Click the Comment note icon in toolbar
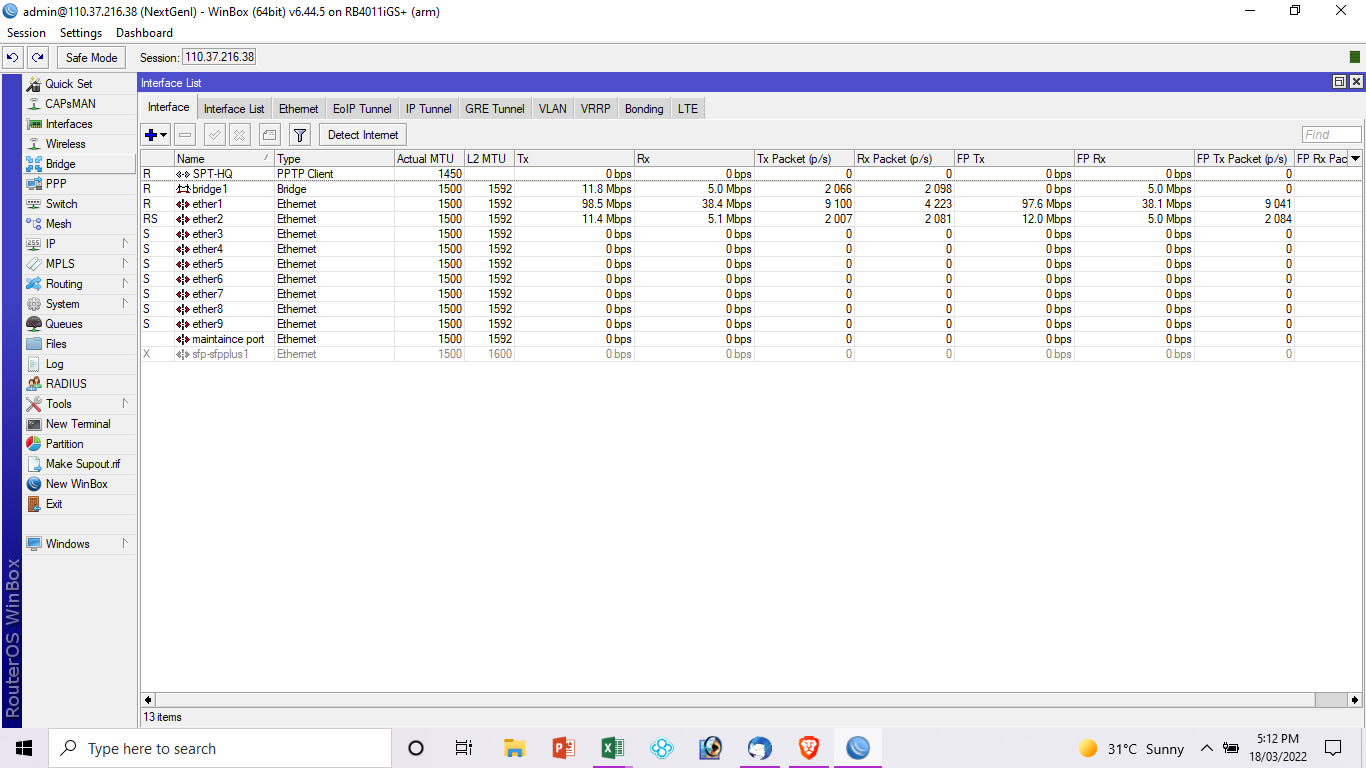1366x768 pixels. tap(269, 135)
